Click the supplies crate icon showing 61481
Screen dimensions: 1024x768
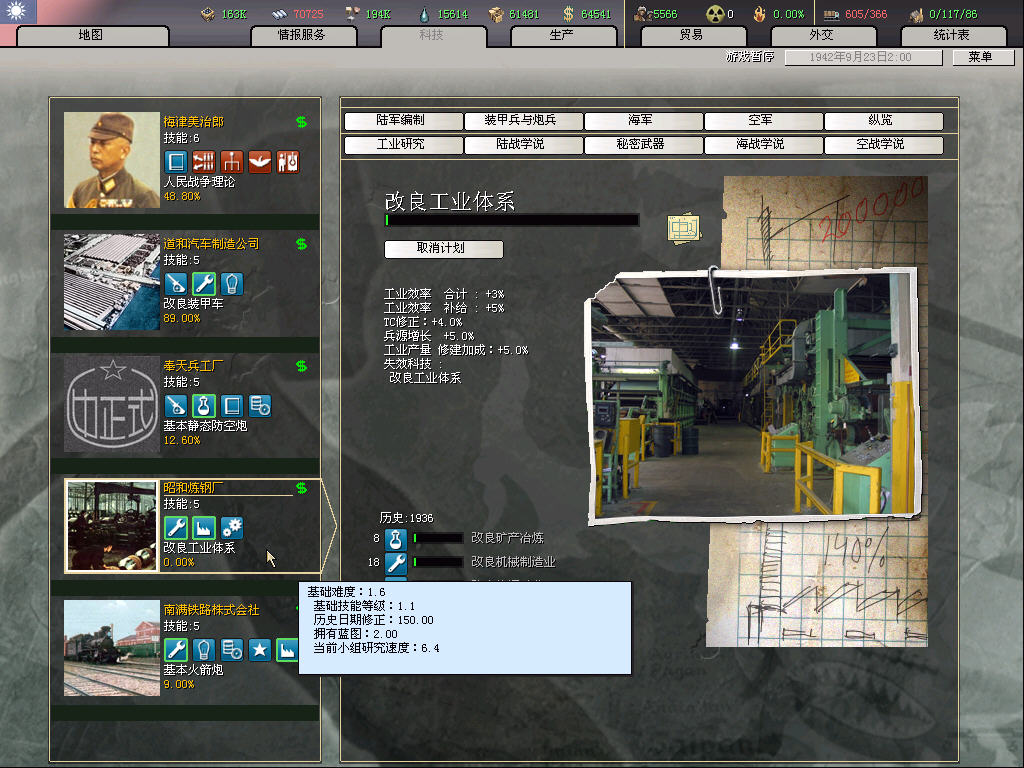[x=496, y=14]
